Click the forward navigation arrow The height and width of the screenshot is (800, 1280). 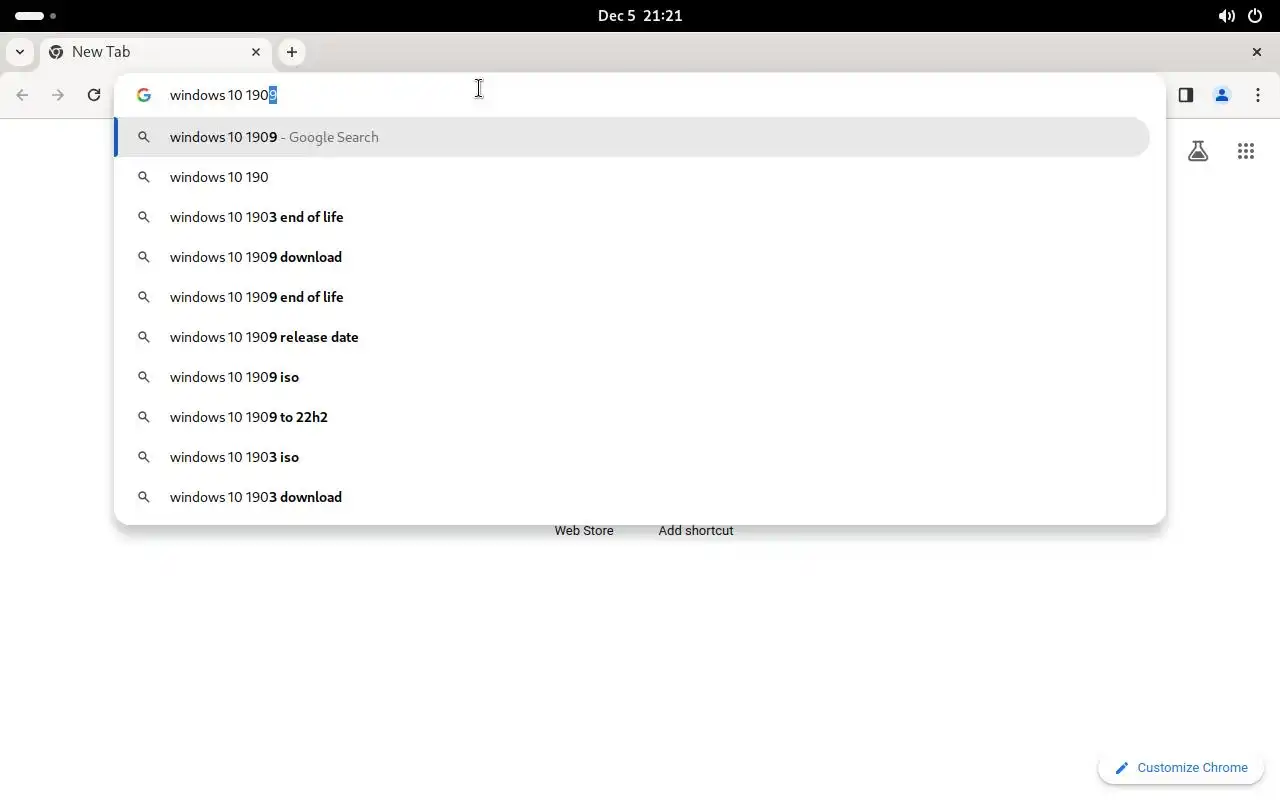(58, 95)
